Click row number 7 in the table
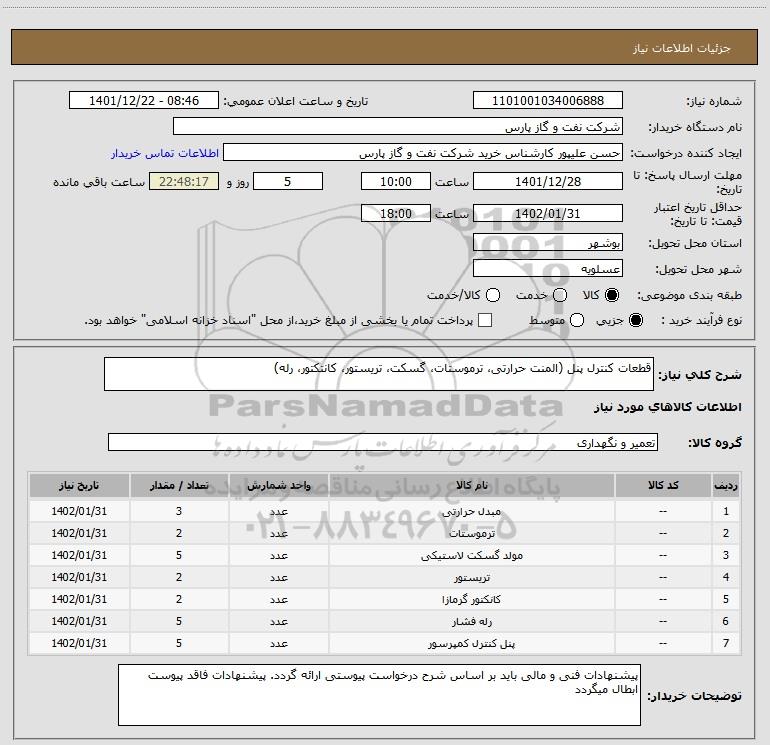Viewport: 770px width, 745px height. click(x=726, y=643)
